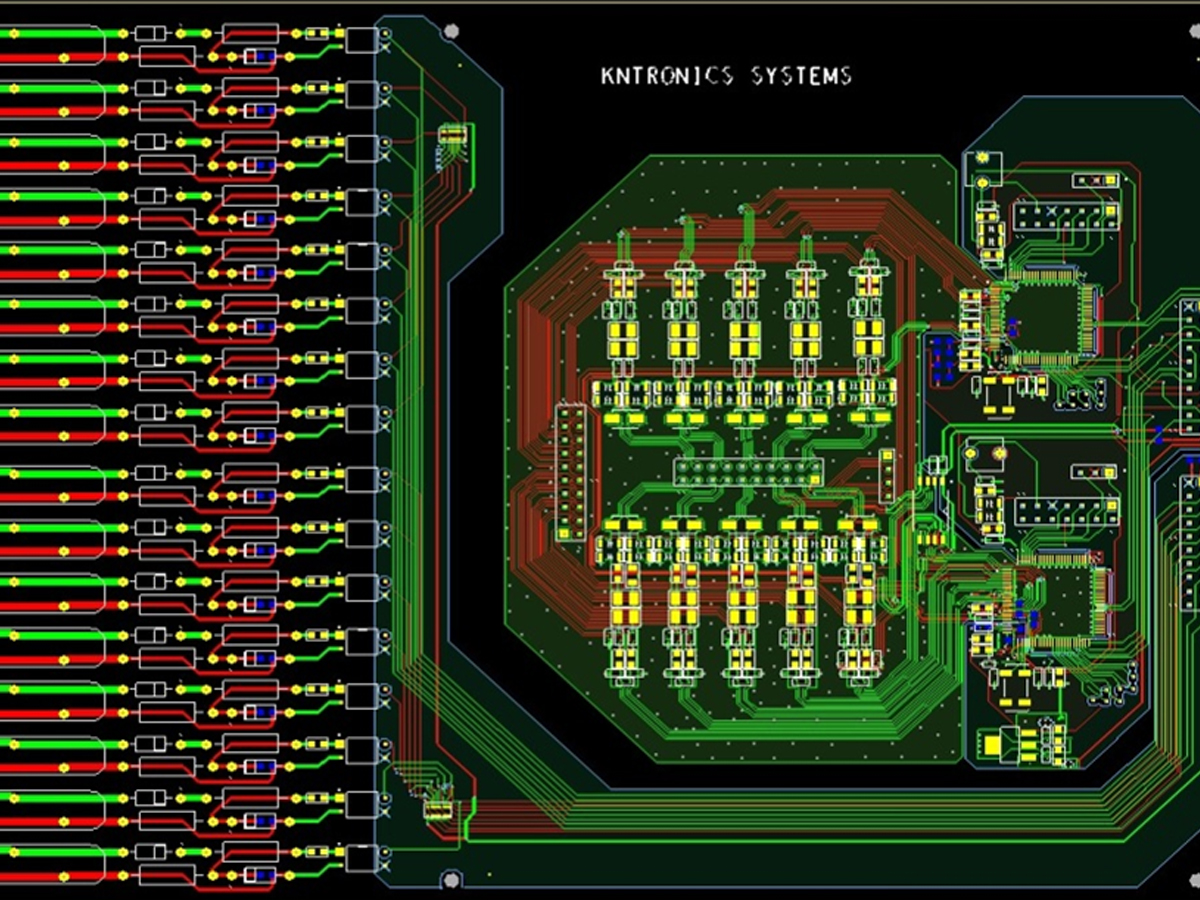Image resolution: width=1200 pixels, height=900 pixels.
Task: Click the small IC at the vertical bus bottom
Action: point(438,810)
